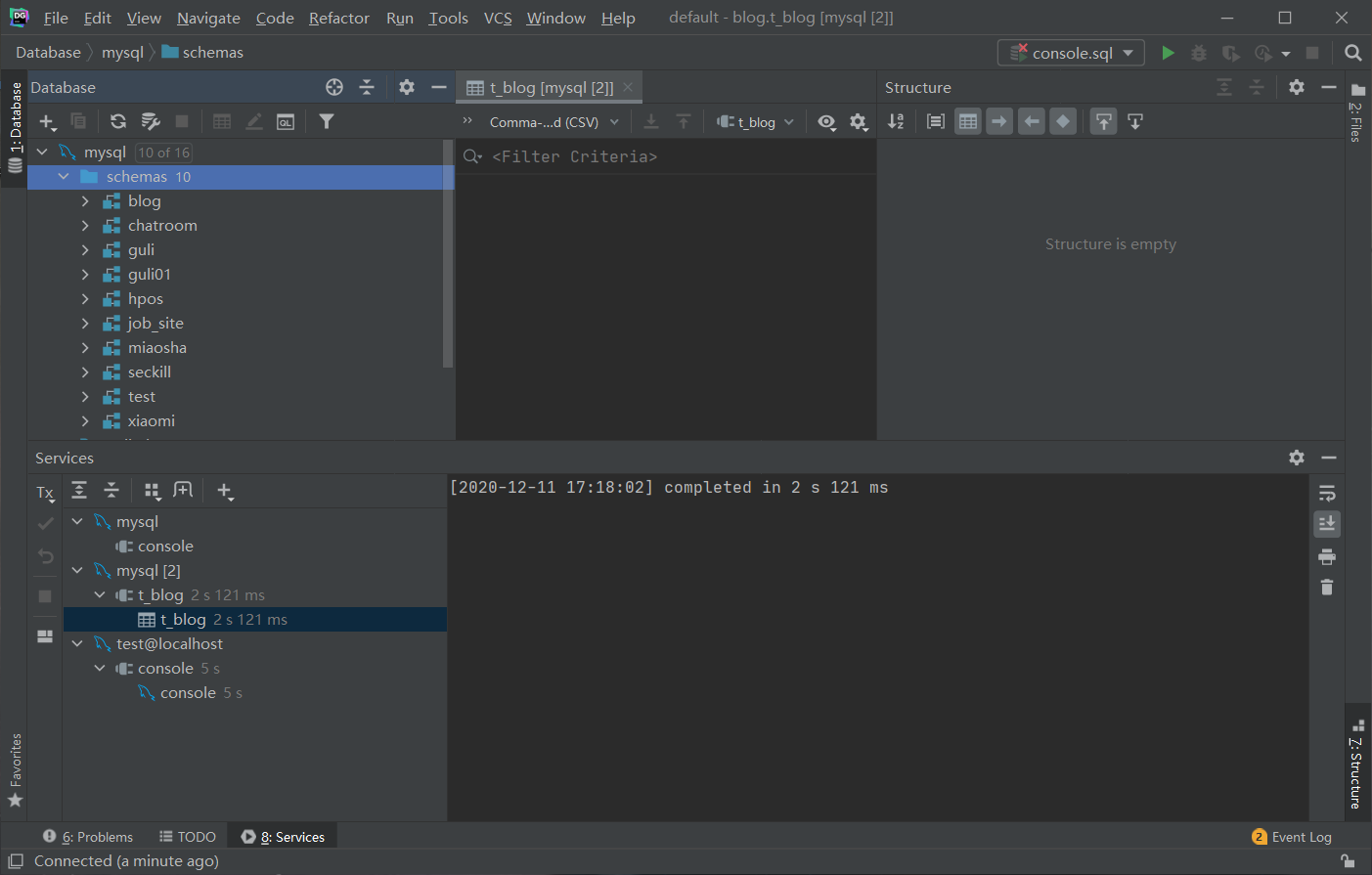Click Sort Alphabetically in Structure toolbar

pos(896,121)
